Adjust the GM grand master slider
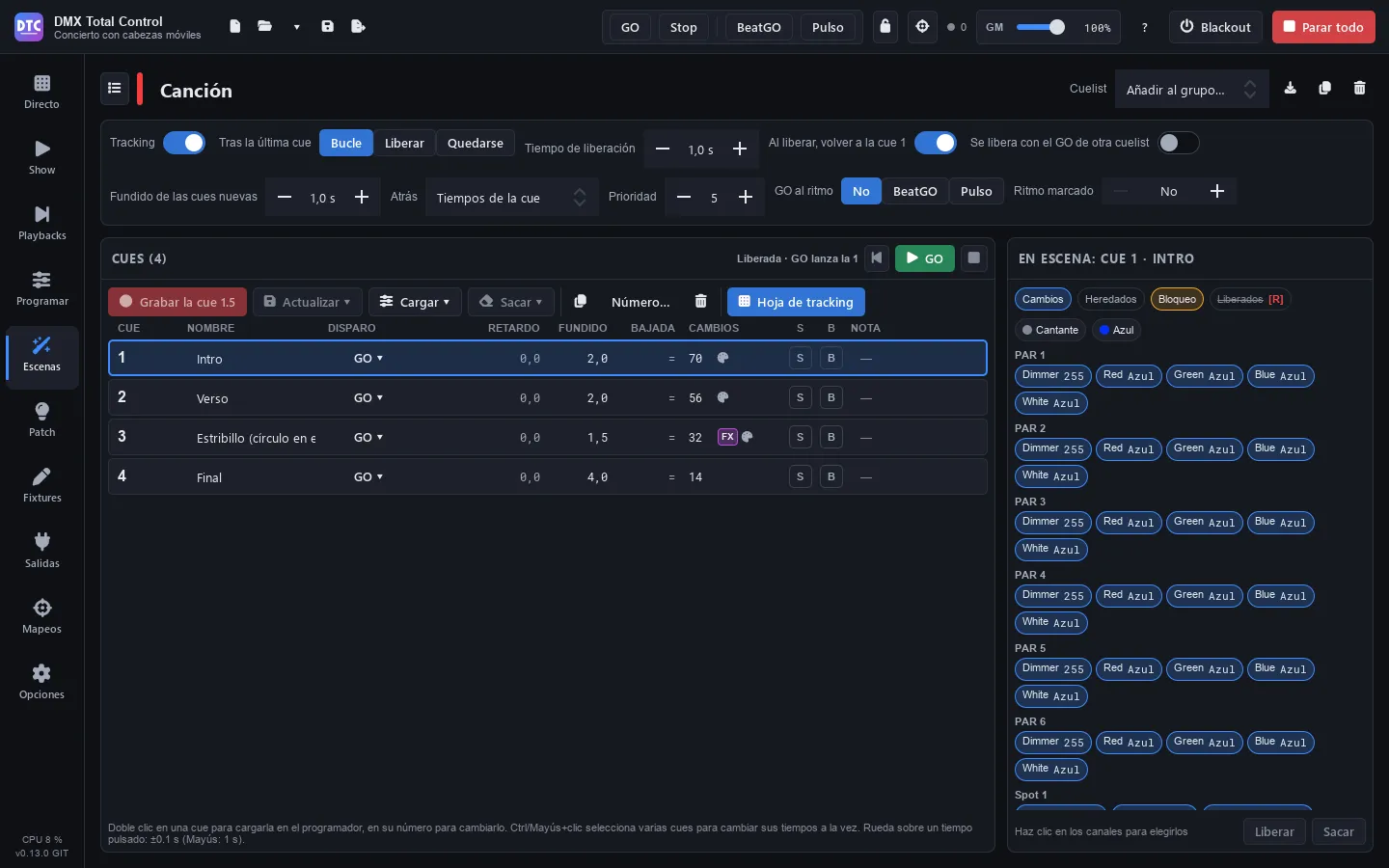The height and width of the screenshot is (868, 1389). click(x=1041, y=27)
